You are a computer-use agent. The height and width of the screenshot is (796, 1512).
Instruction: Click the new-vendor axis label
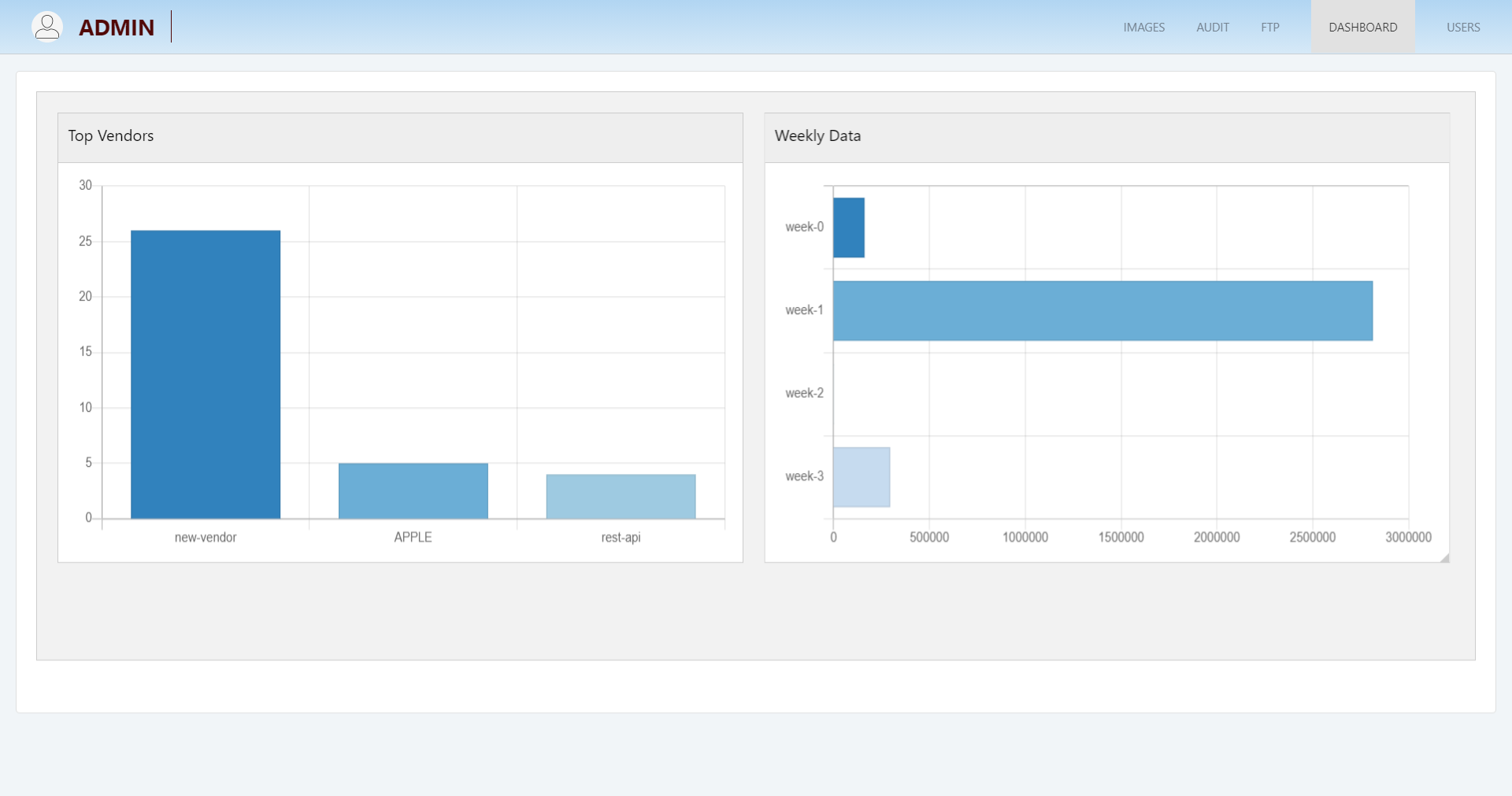pos(206,537)
